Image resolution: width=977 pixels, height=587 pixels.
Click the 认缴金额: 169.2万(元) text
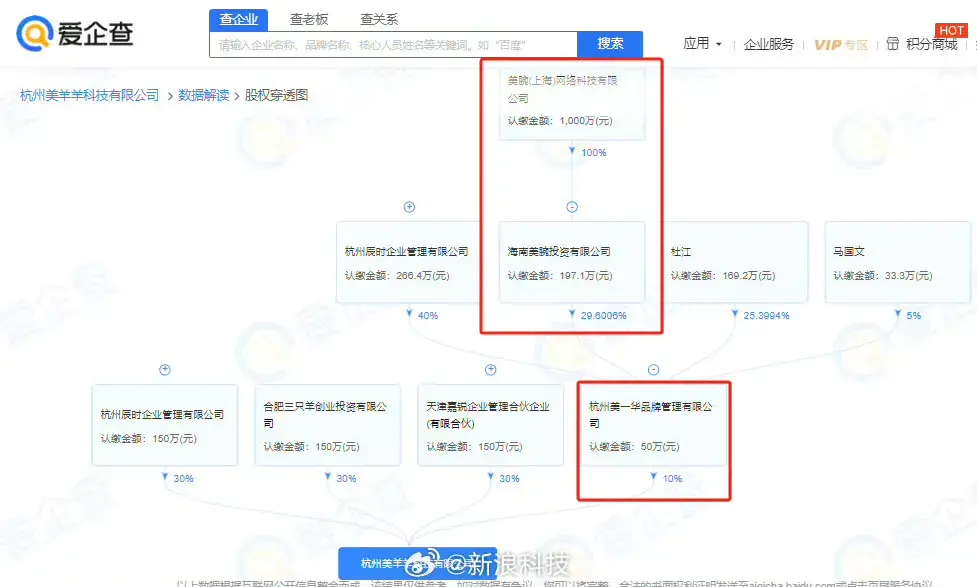723,275
